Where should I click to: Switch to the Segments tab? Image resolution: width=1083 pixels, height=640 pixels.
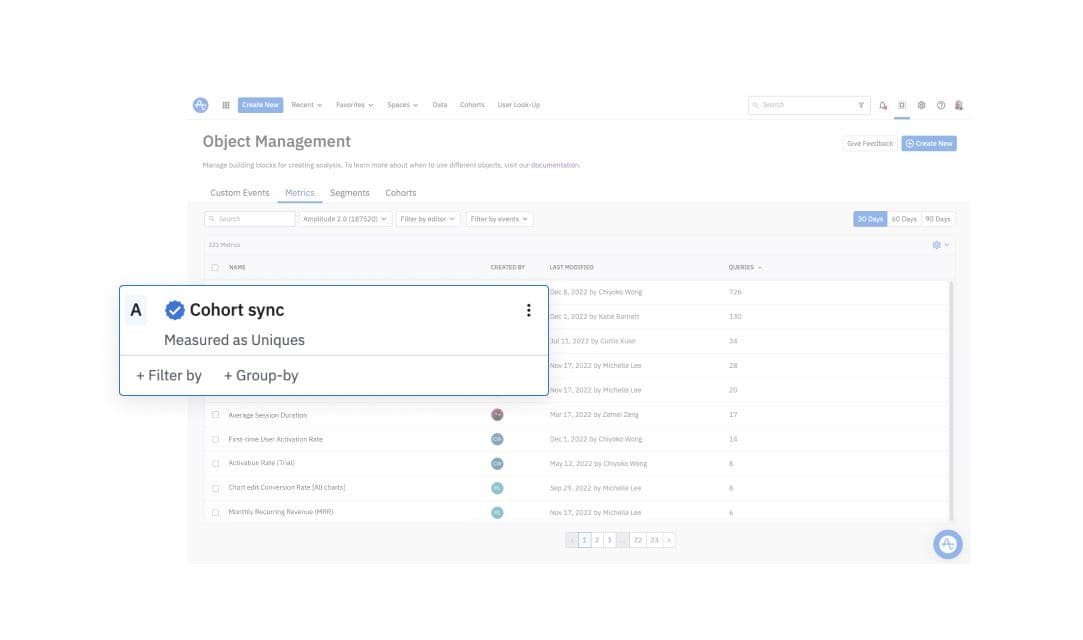tap(350, 193)
